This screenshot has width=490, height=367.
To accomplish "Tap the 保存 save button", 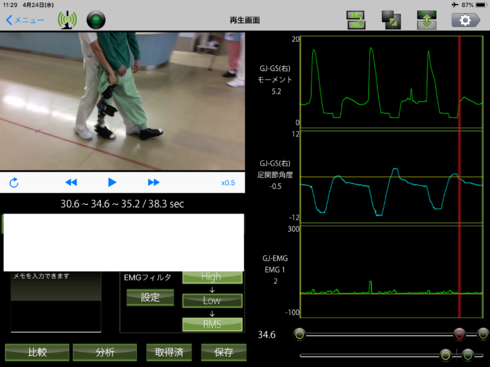I will [224, 352].
